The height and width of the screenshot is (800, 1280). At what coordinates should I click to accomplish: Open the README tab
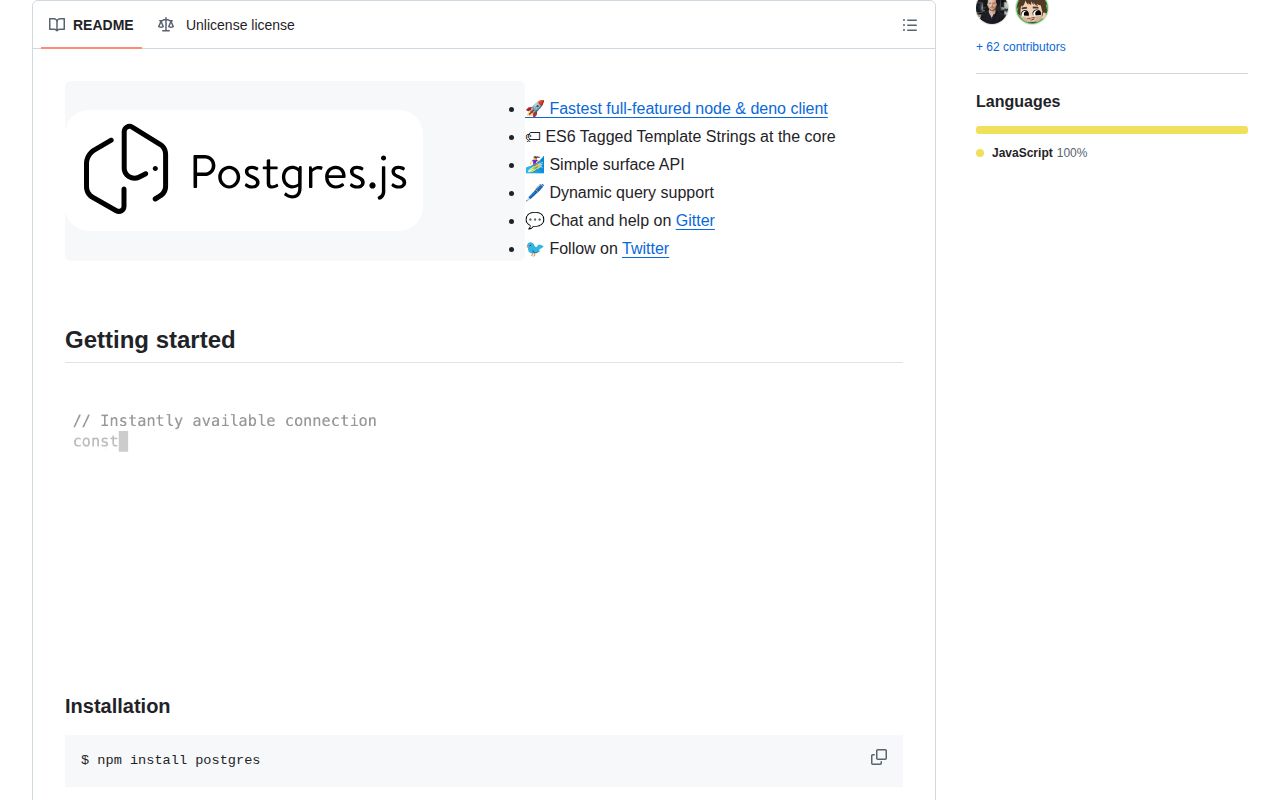tap(91, 25)
